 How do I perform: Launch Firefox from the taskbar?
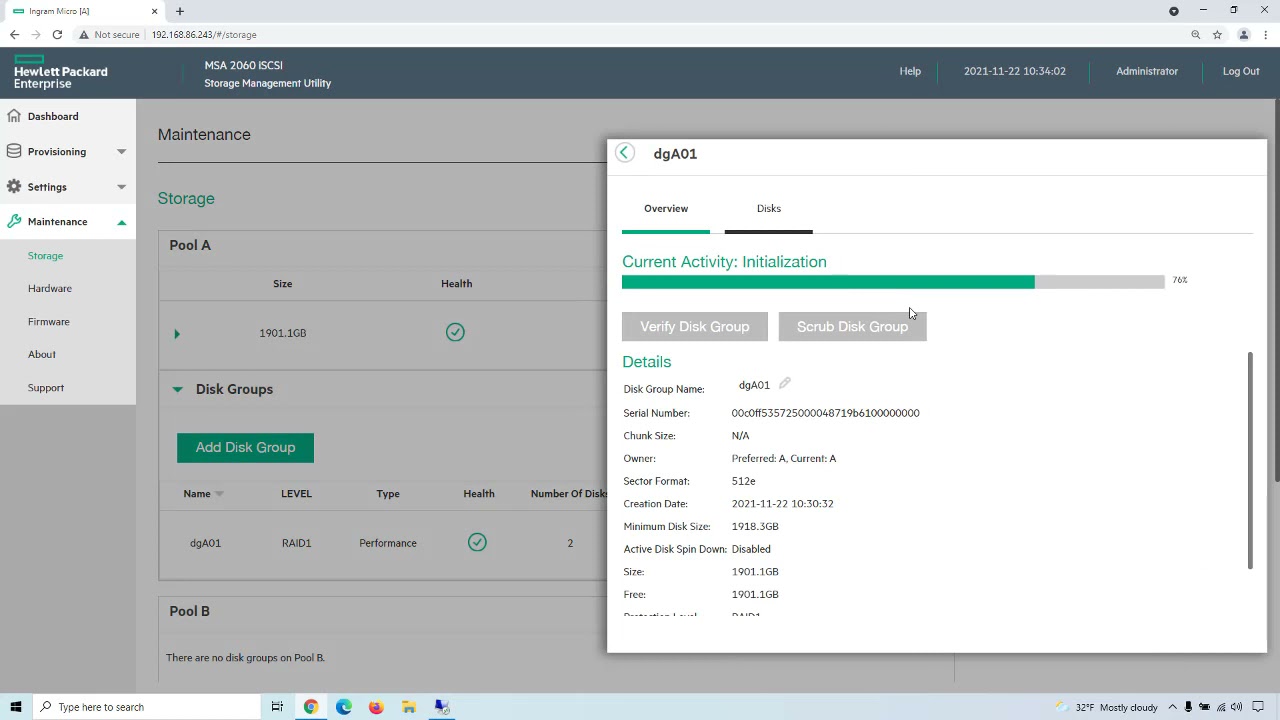(376, 707)
